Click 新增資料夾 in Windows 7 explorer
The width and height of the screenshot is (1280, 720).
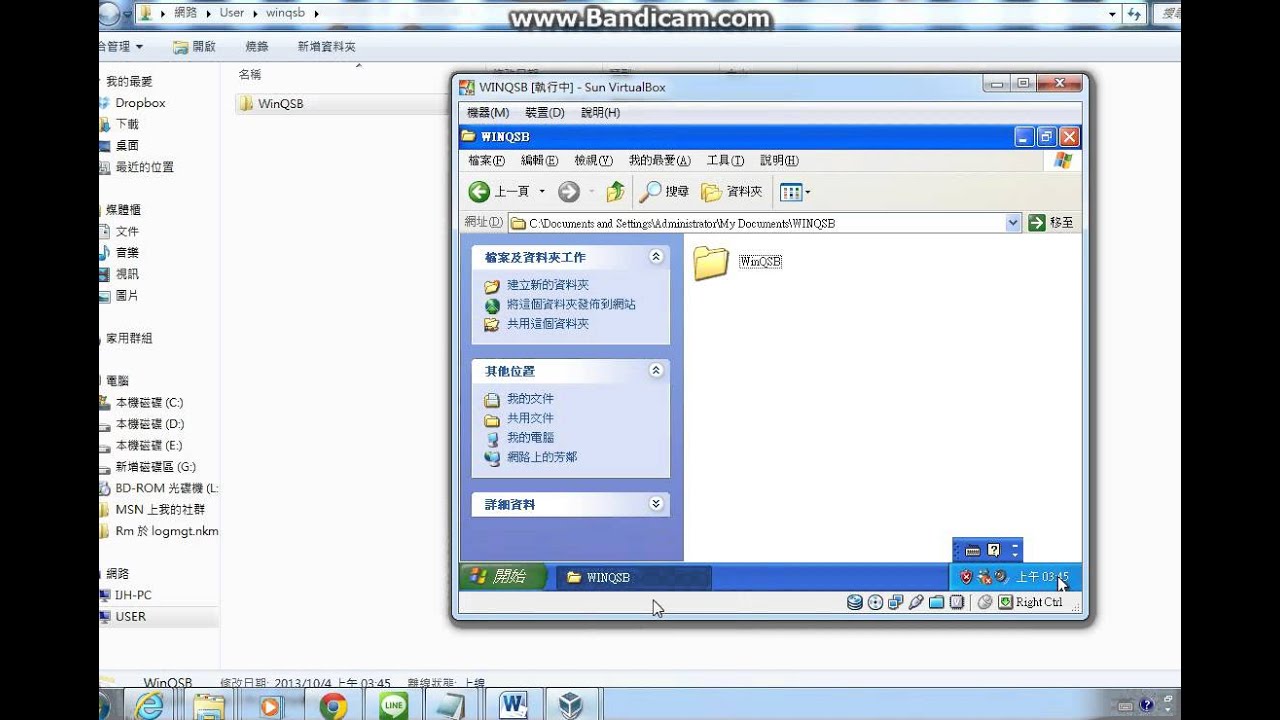[326, 46]
